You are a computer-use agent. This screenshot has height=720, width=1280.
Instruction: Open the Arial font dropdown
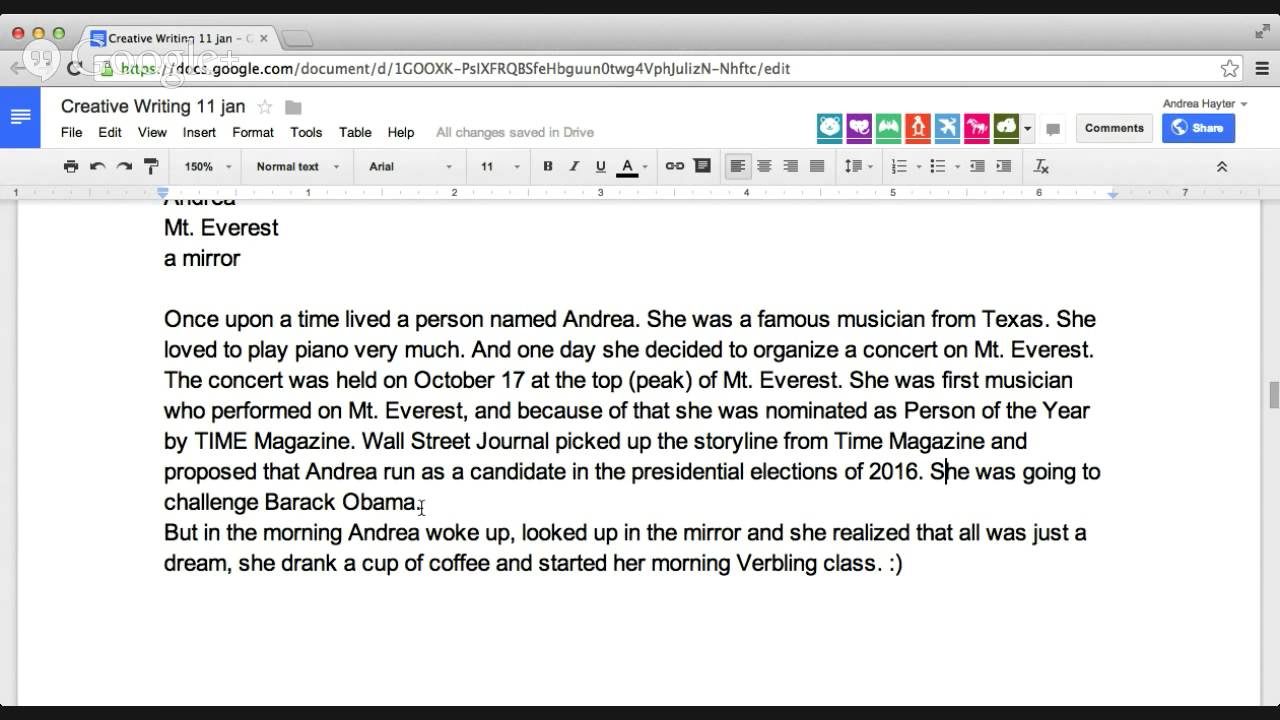coord(410,167)
